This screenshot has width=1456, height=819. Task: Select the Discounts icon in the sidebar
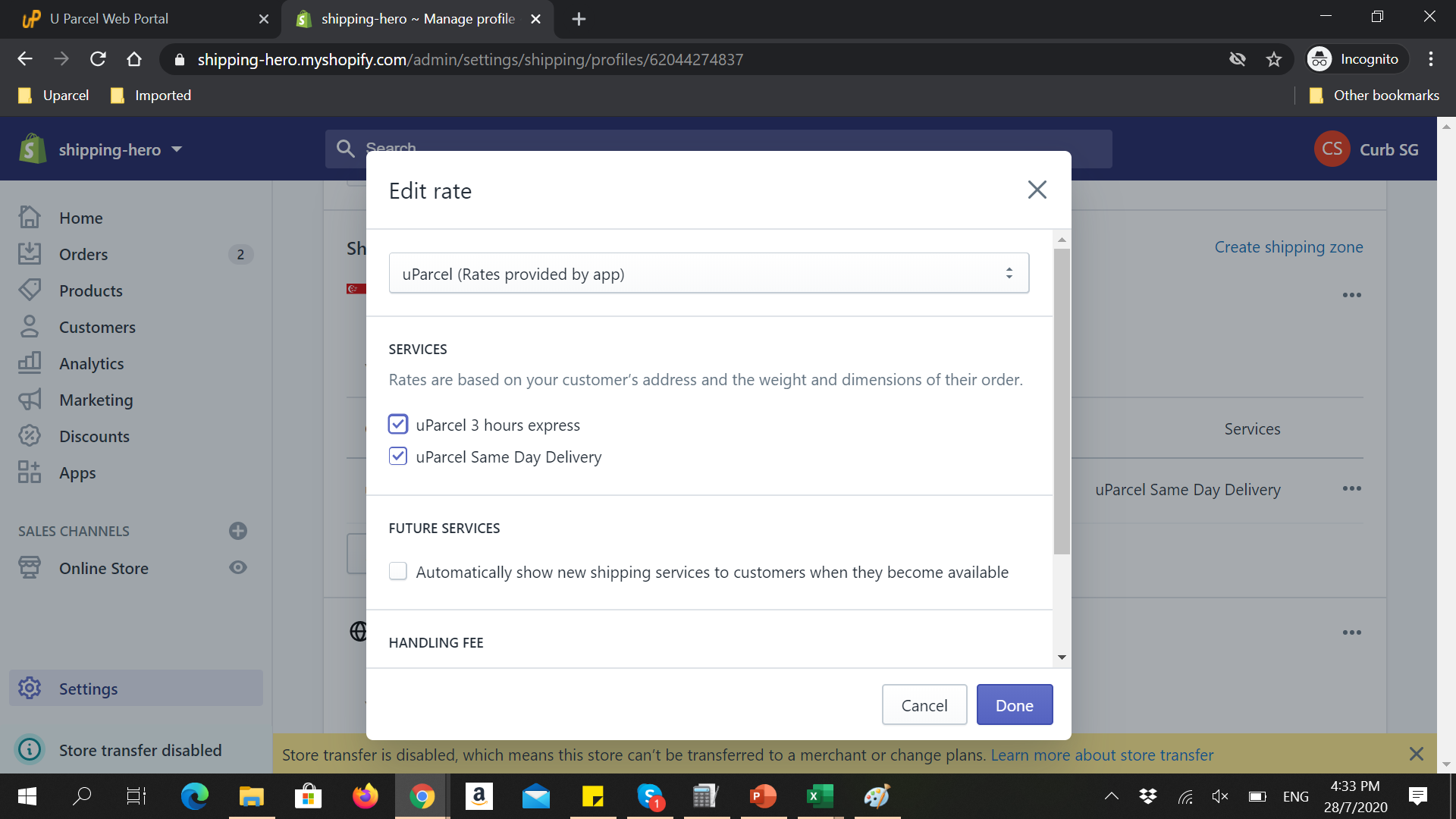[30, 436]
